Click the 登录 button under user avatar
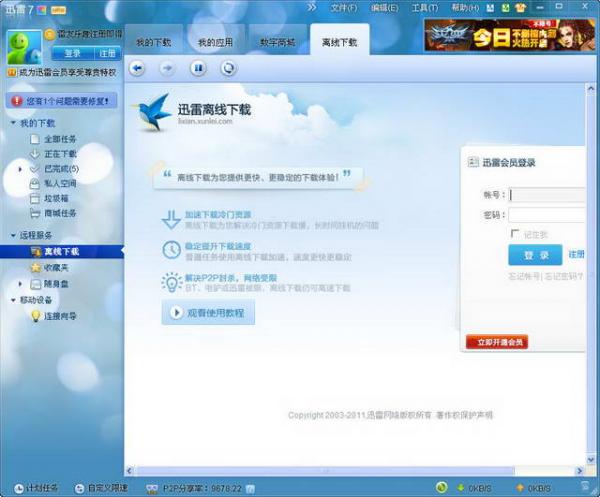 tap(73, 53)
